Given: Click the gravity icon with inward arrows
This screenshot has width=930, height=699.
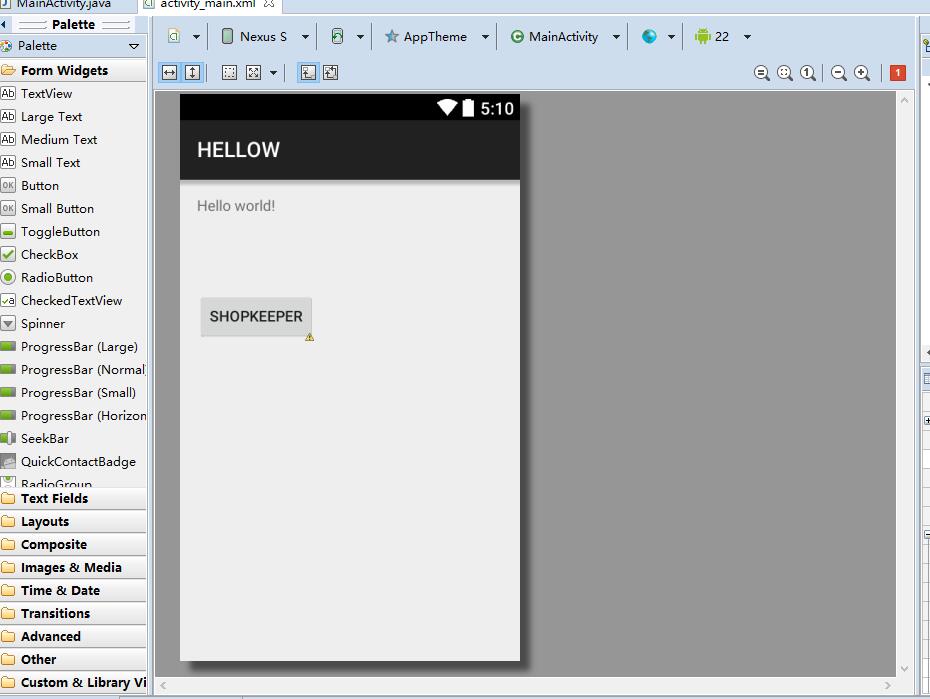Looking at the screenshot, I should (x=253, y=73).
